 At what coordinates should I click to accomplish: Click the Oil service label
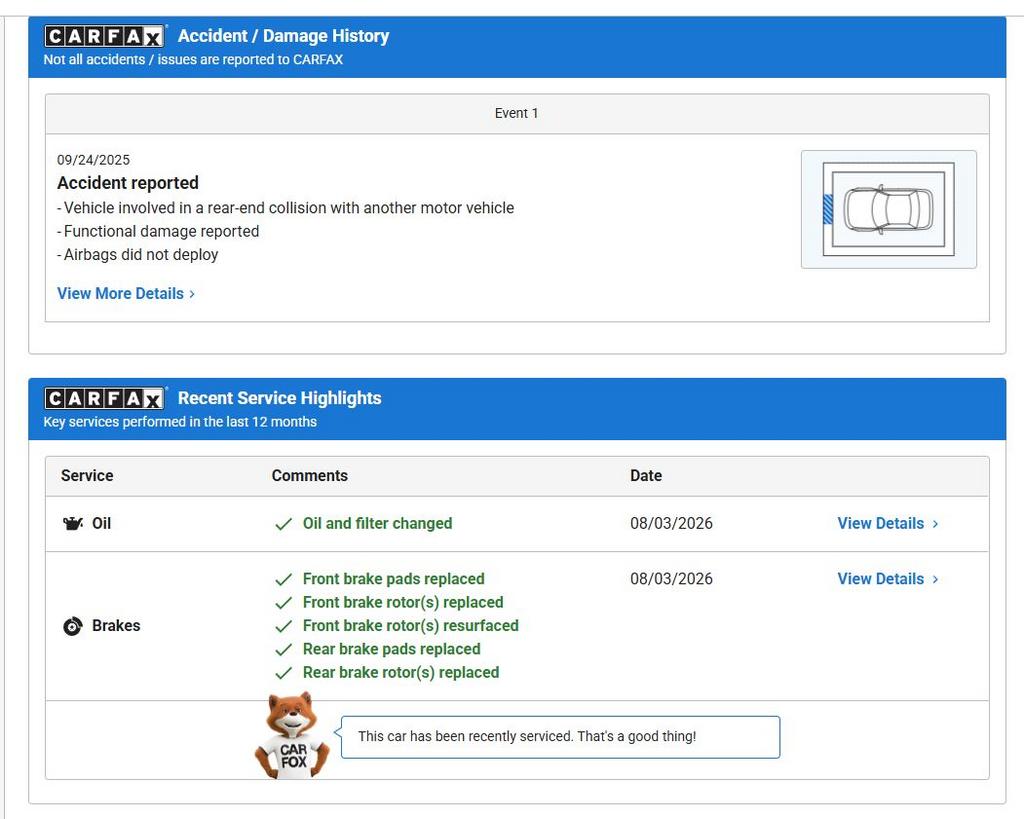point(101,523)
